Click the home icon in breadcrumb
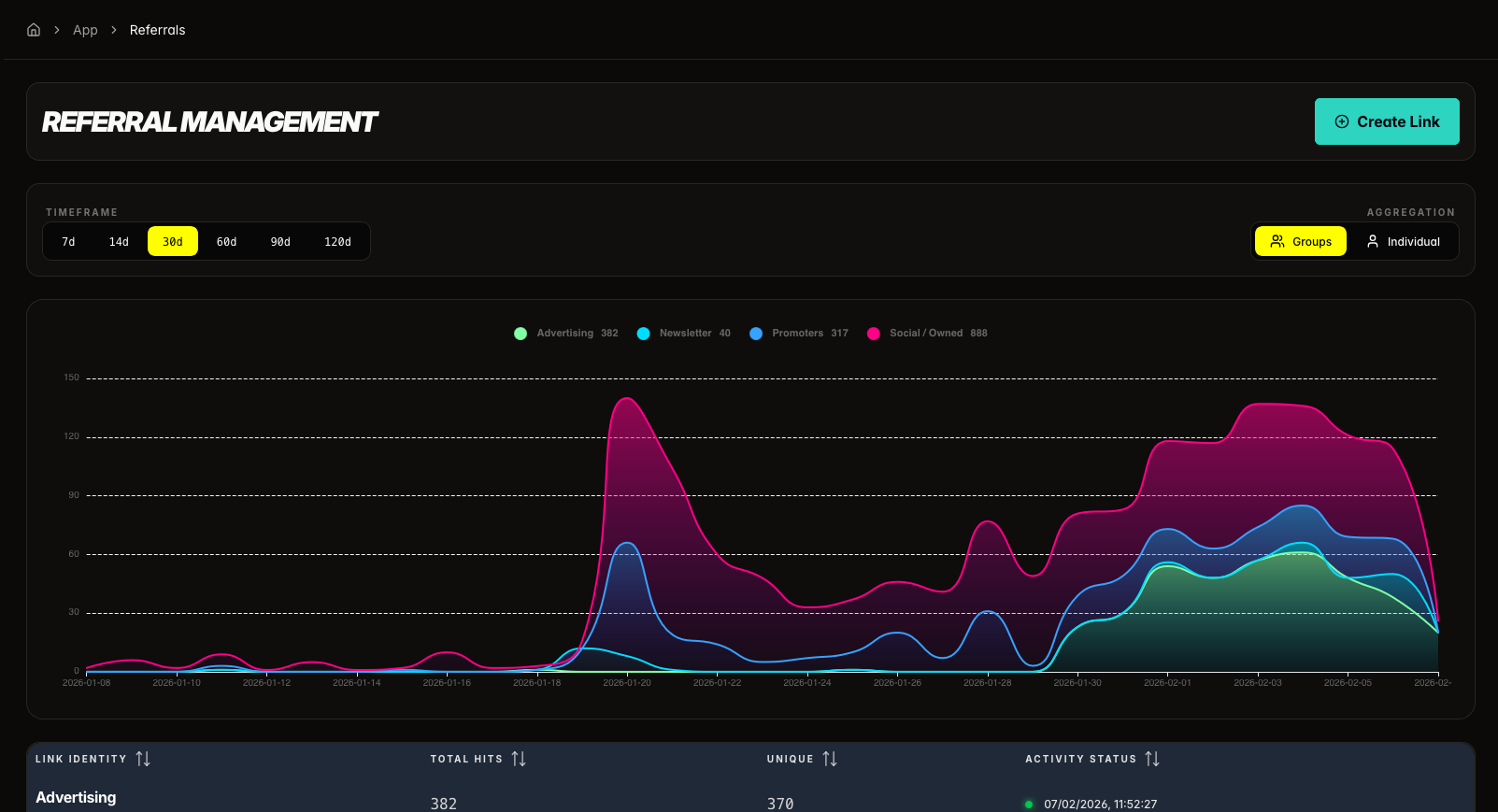 pos(34,30)
